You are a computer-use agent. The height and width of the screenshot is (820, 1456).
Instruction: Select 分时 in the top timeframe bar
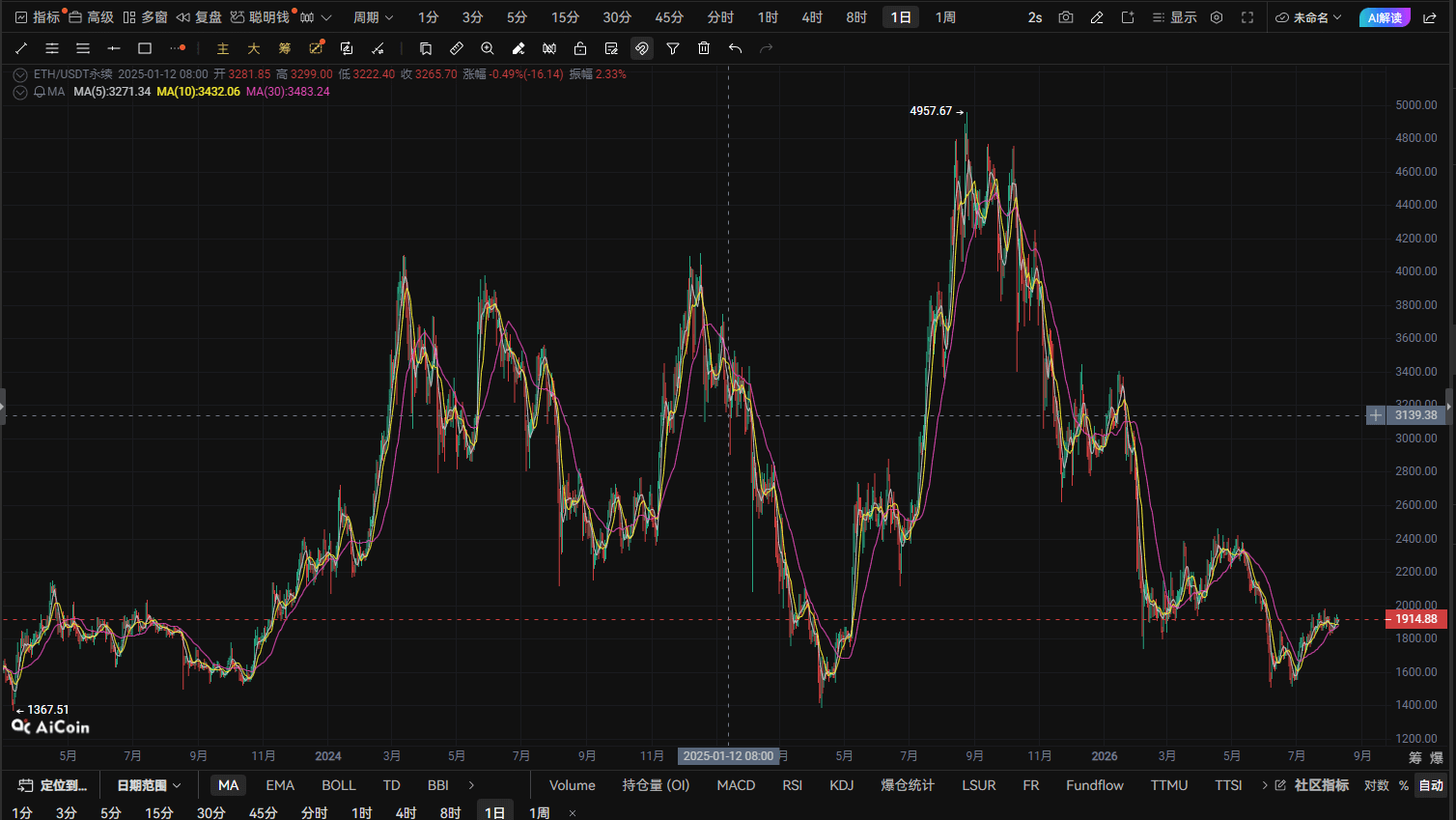click(x=720, y=17)
